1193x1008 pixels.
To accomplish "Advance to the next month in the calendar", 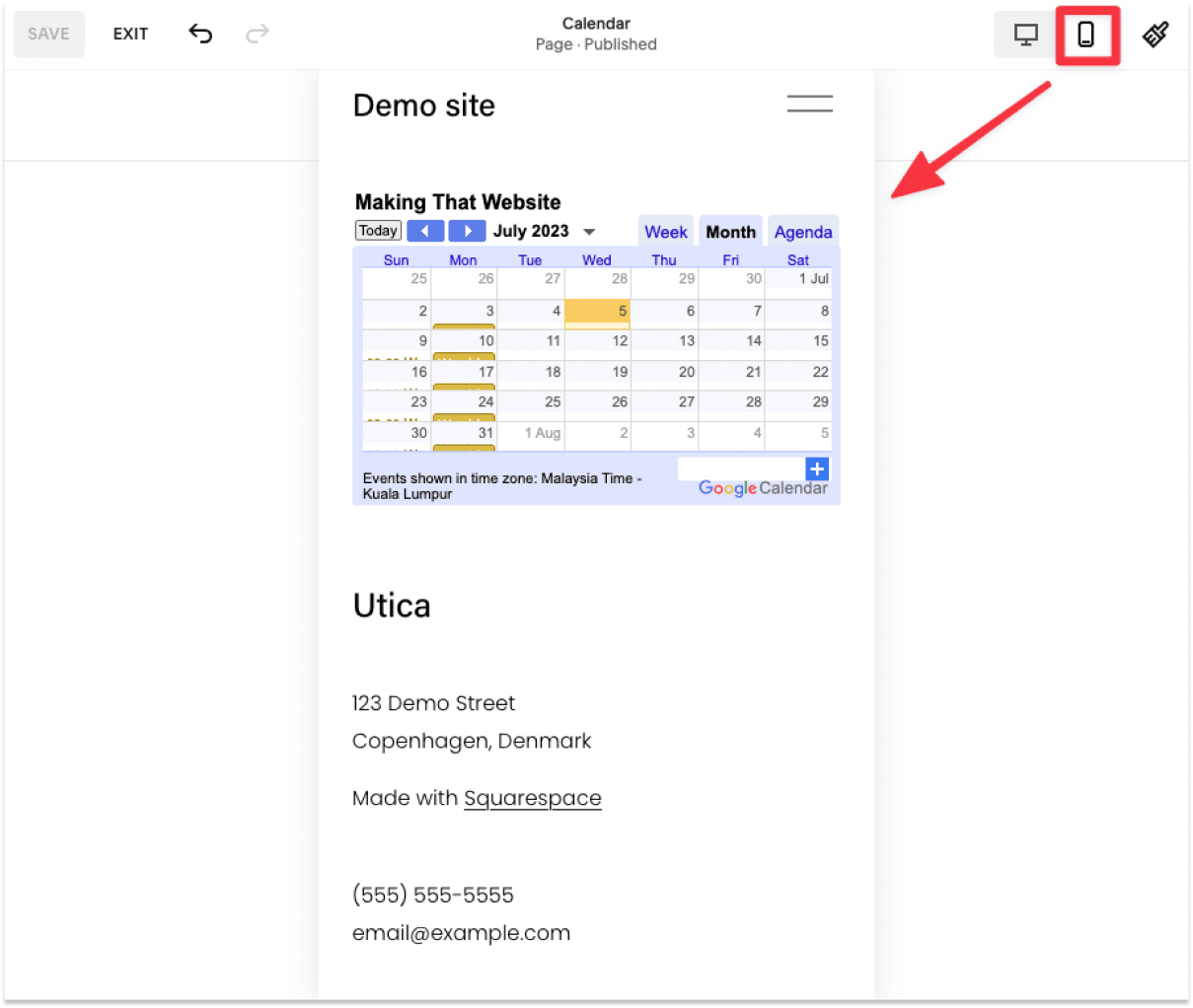I will pyautogui.click(x=468, y=230).
